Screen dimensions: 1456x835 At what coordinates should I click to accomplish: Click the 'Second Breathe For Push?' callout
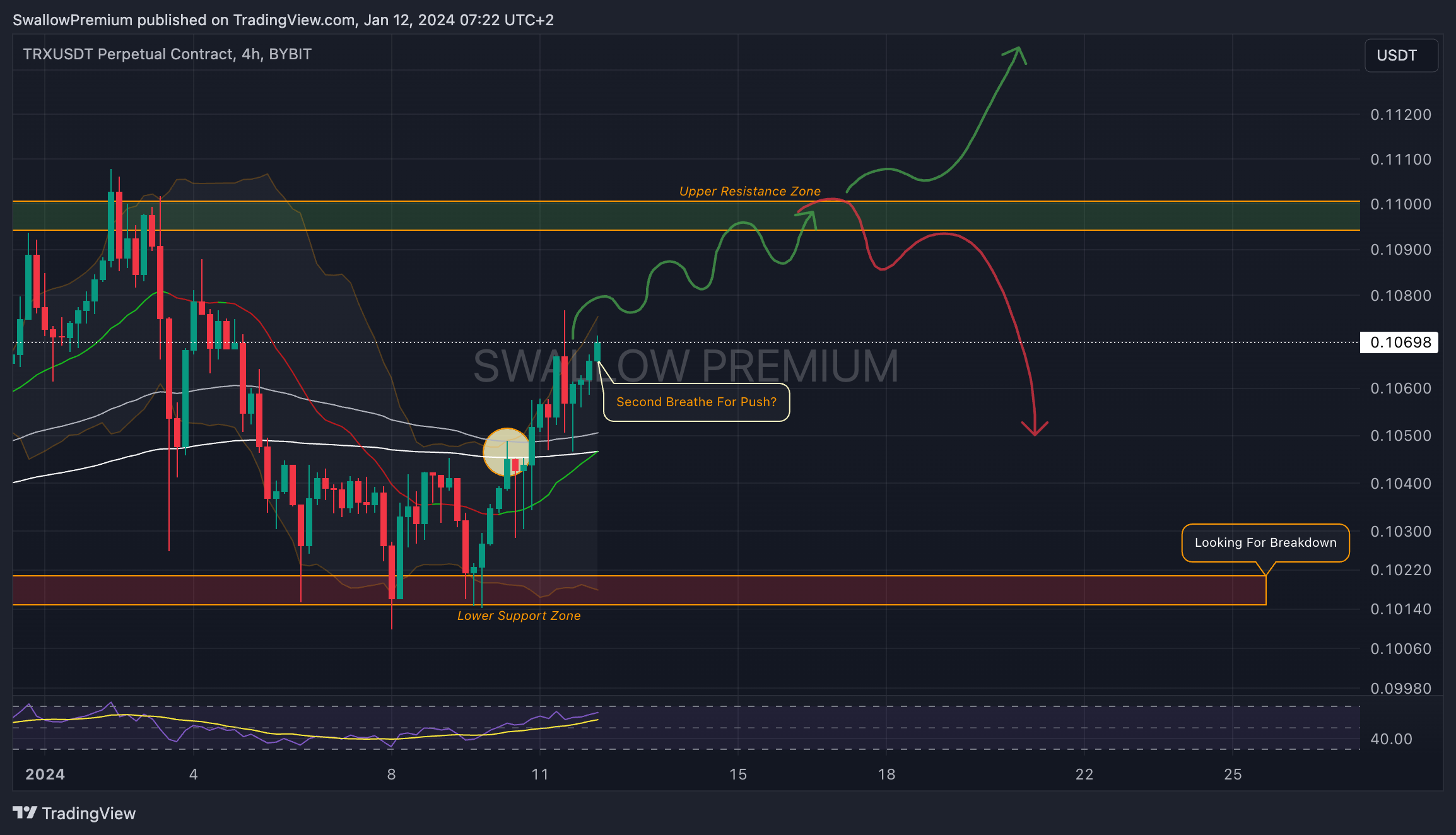(x=696, y=402)
